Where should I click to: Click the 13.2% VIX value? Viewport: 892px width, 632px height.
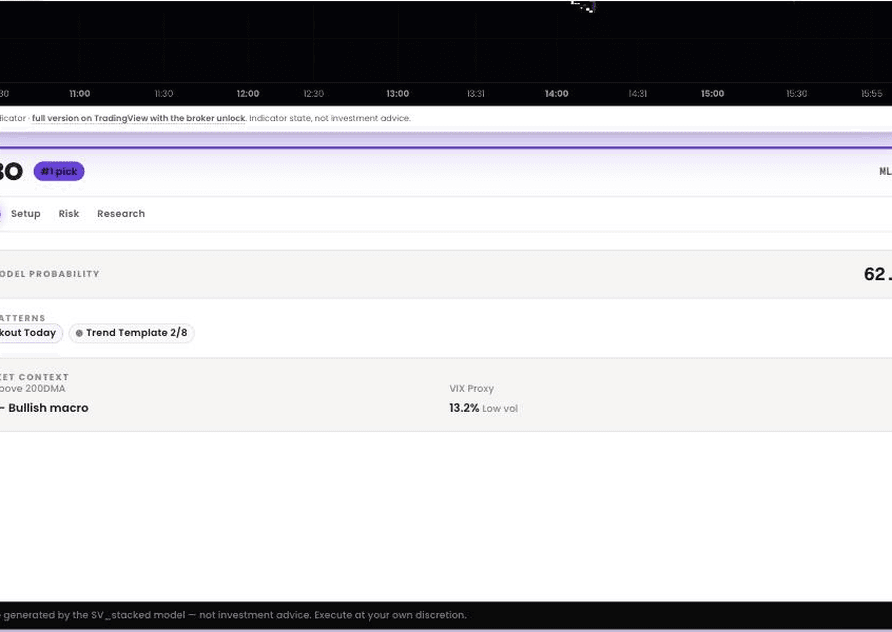click(464, 408)
